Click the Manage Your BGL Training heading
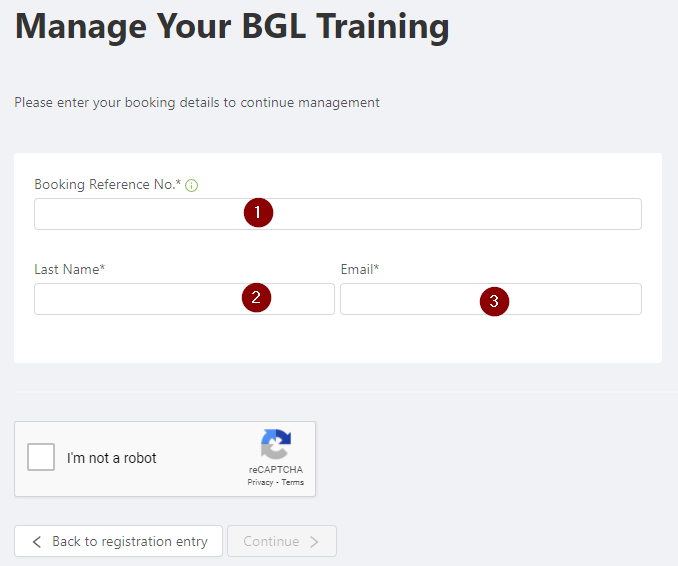This screenshot has width=678, height=566. (x=232, y=27)
